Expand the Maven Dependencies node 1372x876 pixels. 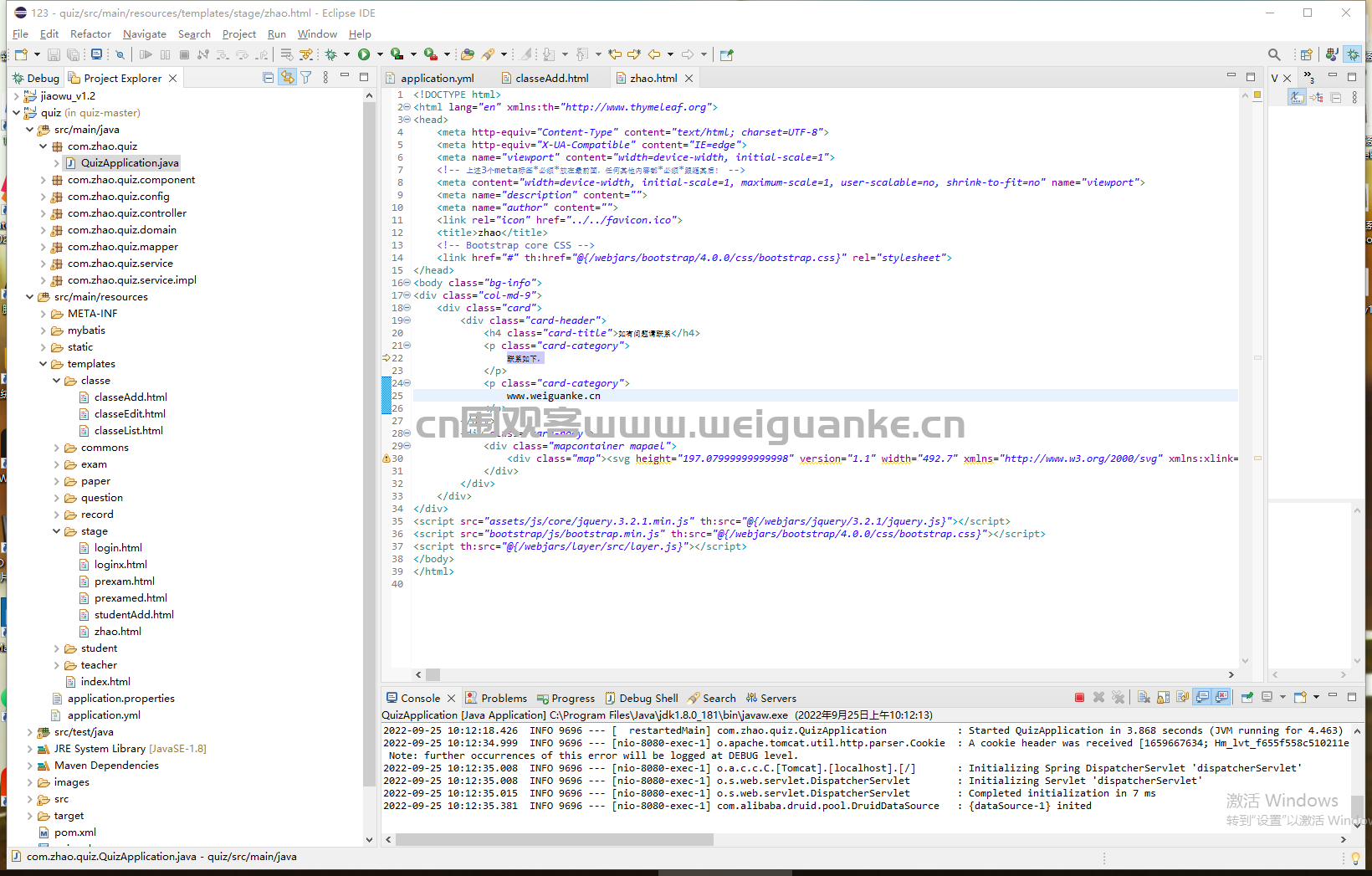click(30, 766)
